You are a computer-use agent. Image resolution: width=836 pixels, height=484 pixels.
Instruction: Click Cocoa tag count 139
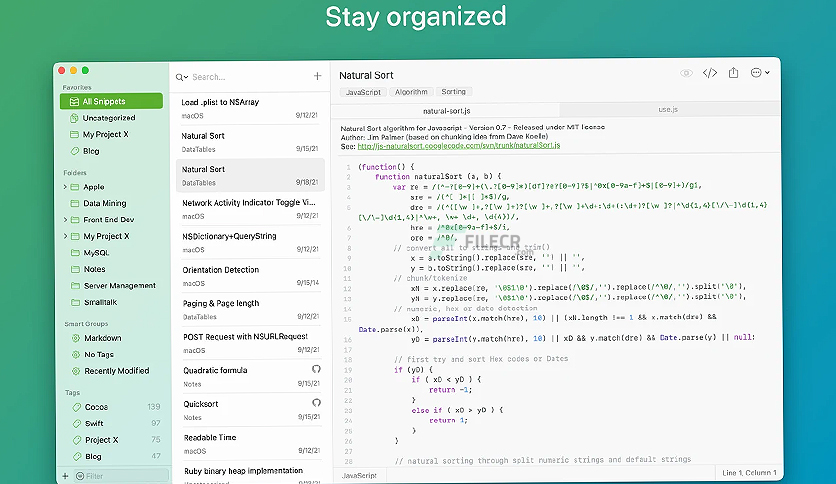[x=154, y=407]
